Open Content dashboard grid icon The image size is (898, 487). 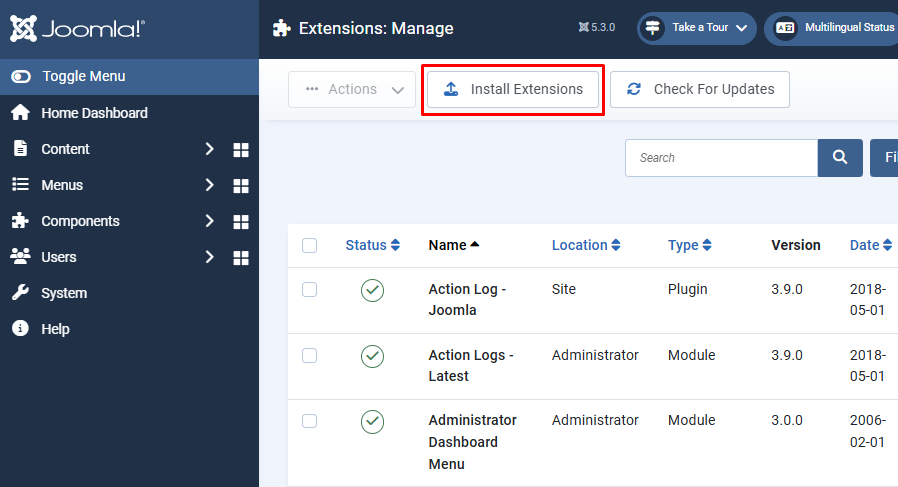tap(240, 150)
